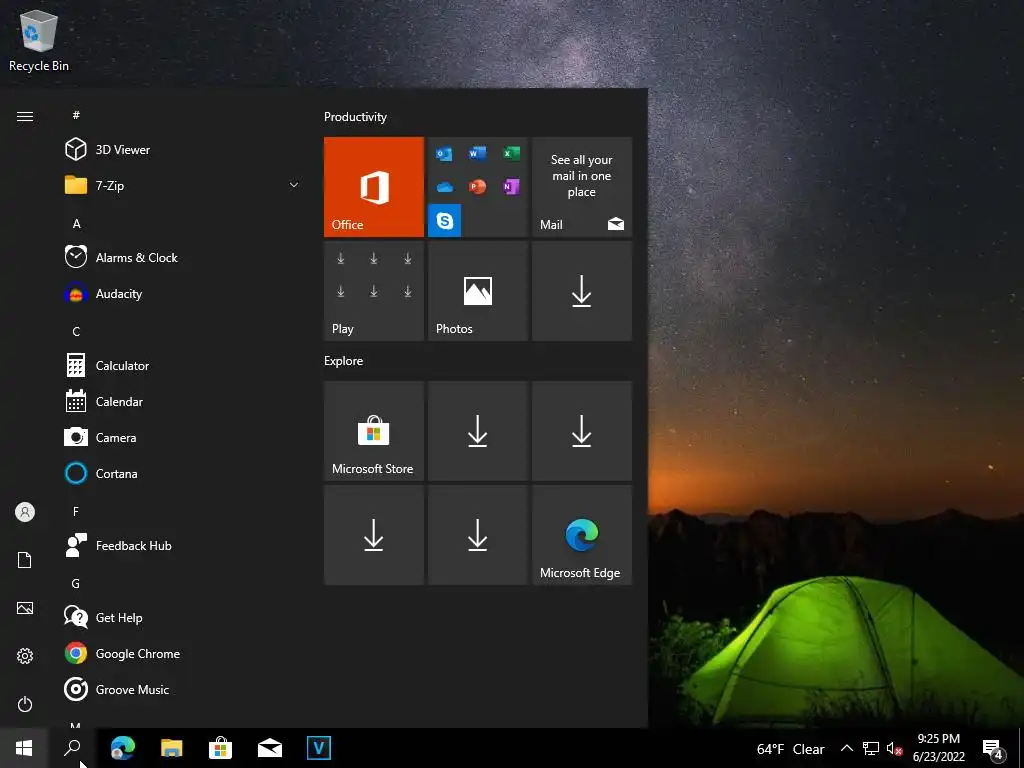Viewport: 1024px width, 768px height.
Task: Open the Play folder tile
Action: coord(374,291)
